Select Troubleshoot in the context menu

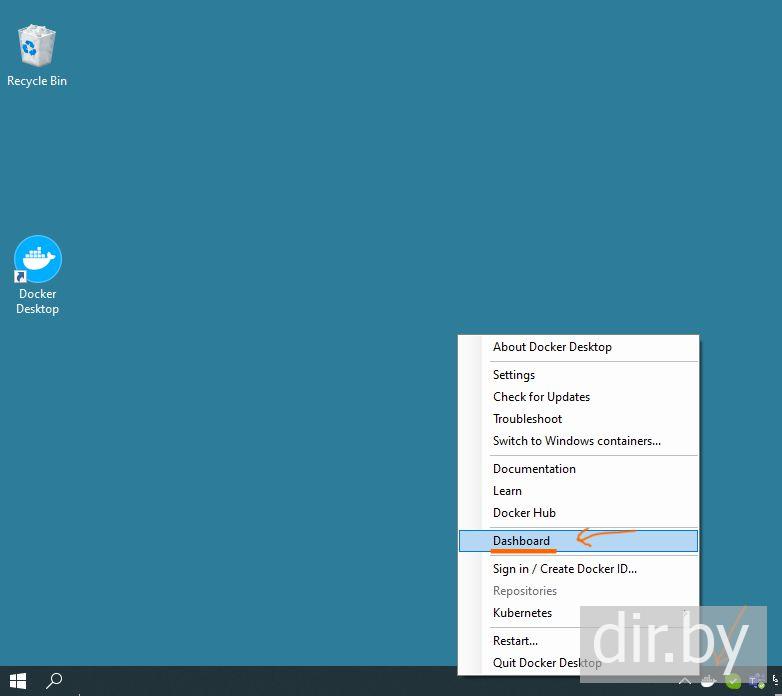tap(579, 419)
